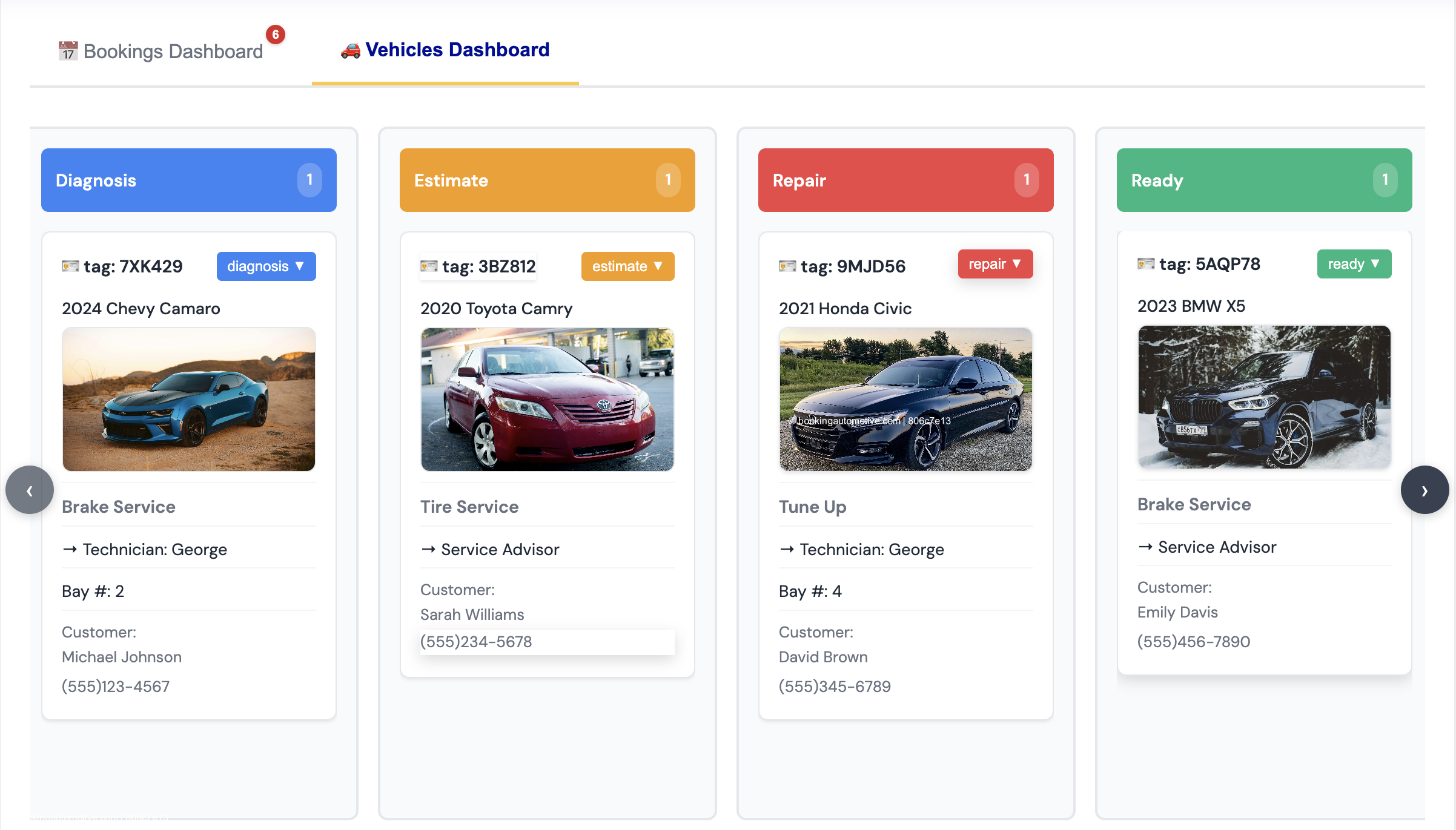Screen dimensions: 1456x830
Task: Open the repair status dropdown for 9MJD56
Action: [995, 264]
